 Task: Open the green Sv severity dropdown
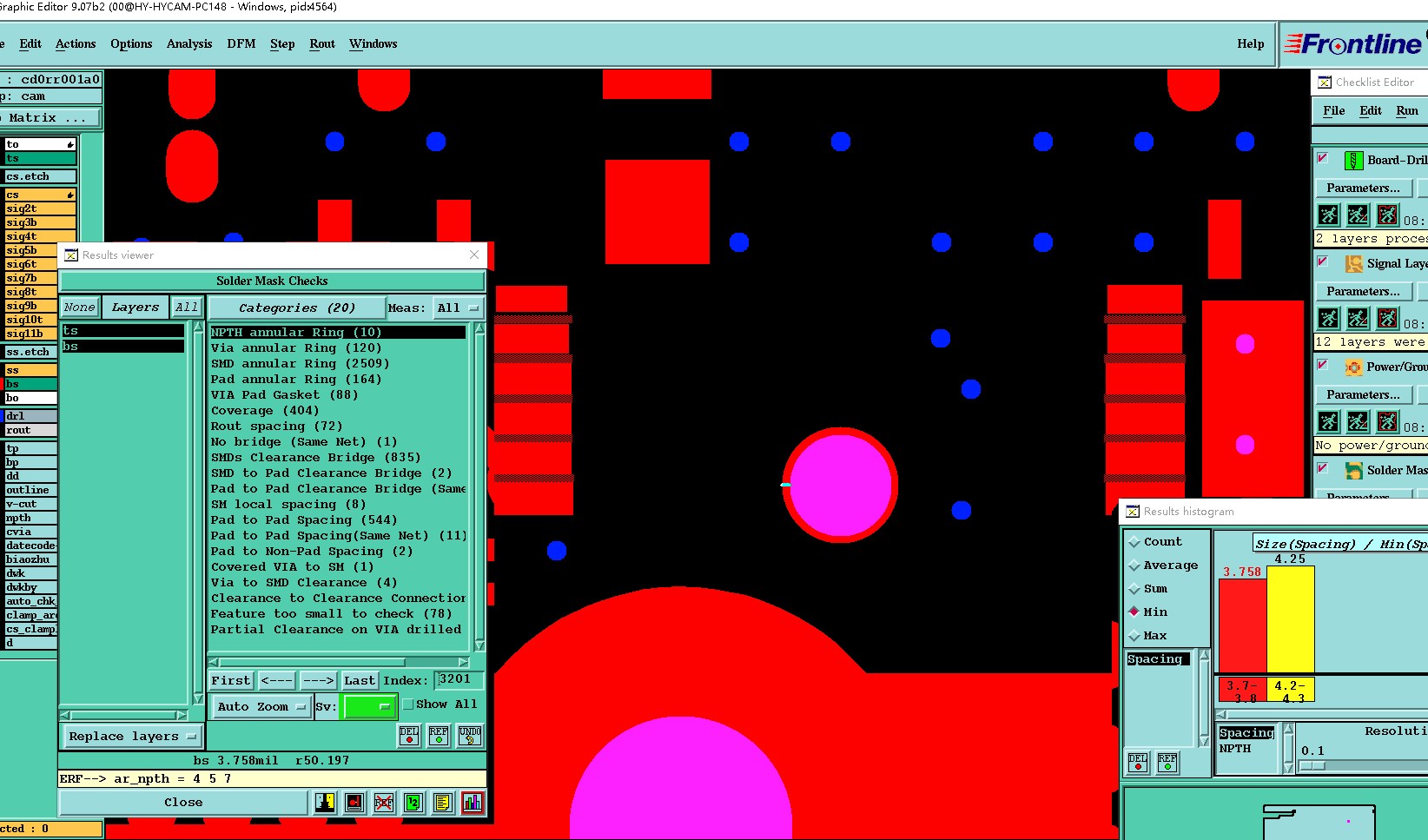point(370,706)
